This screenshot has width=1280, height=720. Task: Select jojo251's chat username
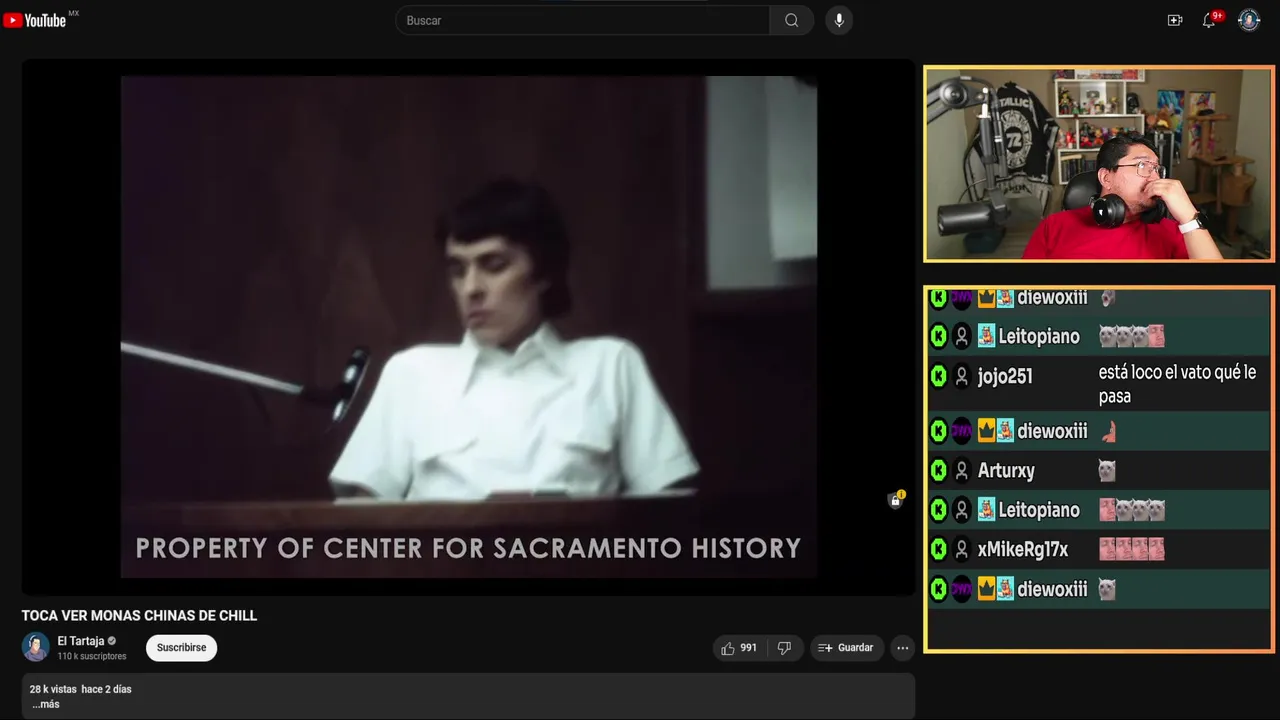(x=1005, y=377)
